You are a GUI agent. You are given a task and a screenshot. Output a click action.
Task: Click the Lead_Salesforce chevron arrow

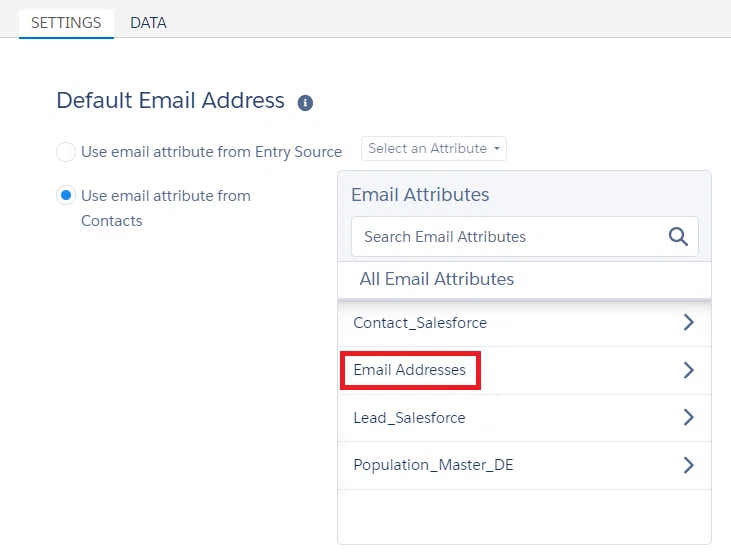tap(689, 417)
